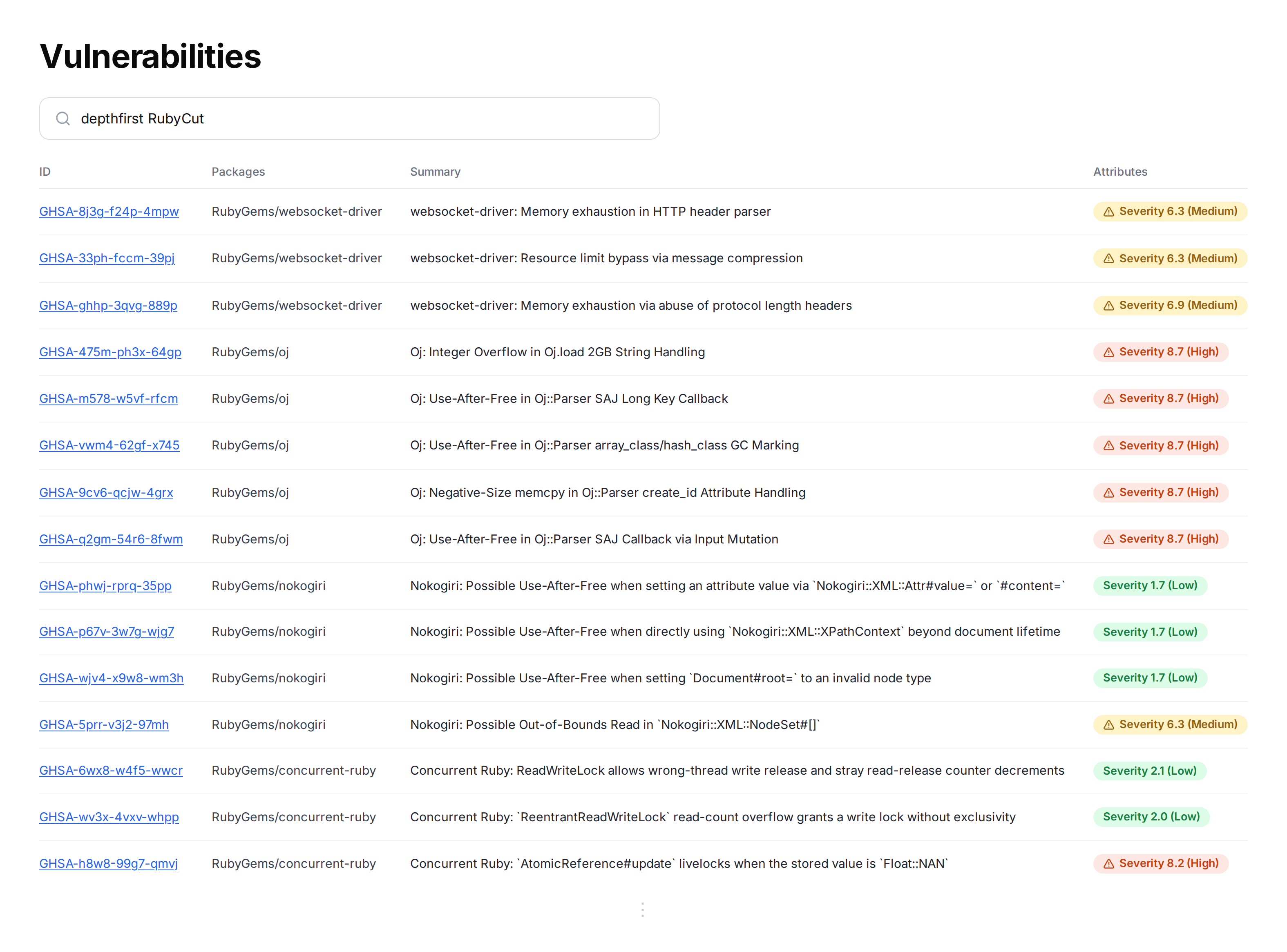The height and width of the screenshot is (952, 1287).
Task: Open advisory GHSA-phwj-rprq-35pp
Action: [105, 586]
